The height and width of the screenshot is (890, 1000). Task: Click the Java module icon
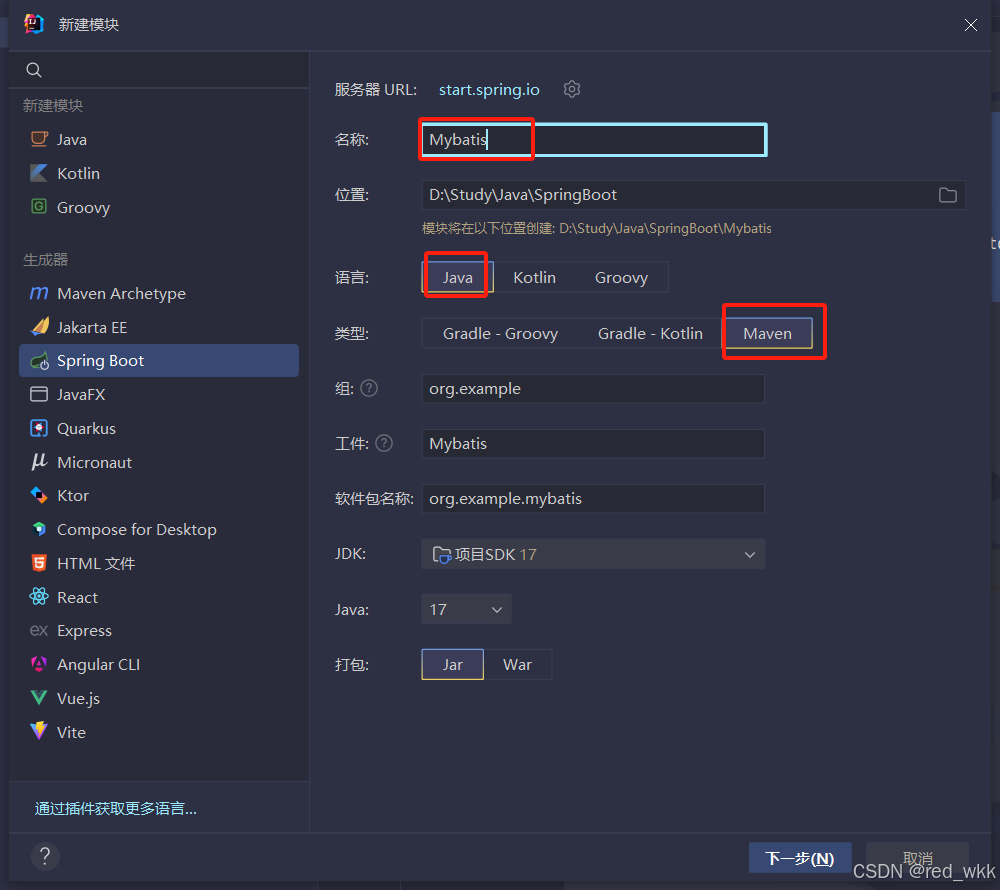coord(39,139)
